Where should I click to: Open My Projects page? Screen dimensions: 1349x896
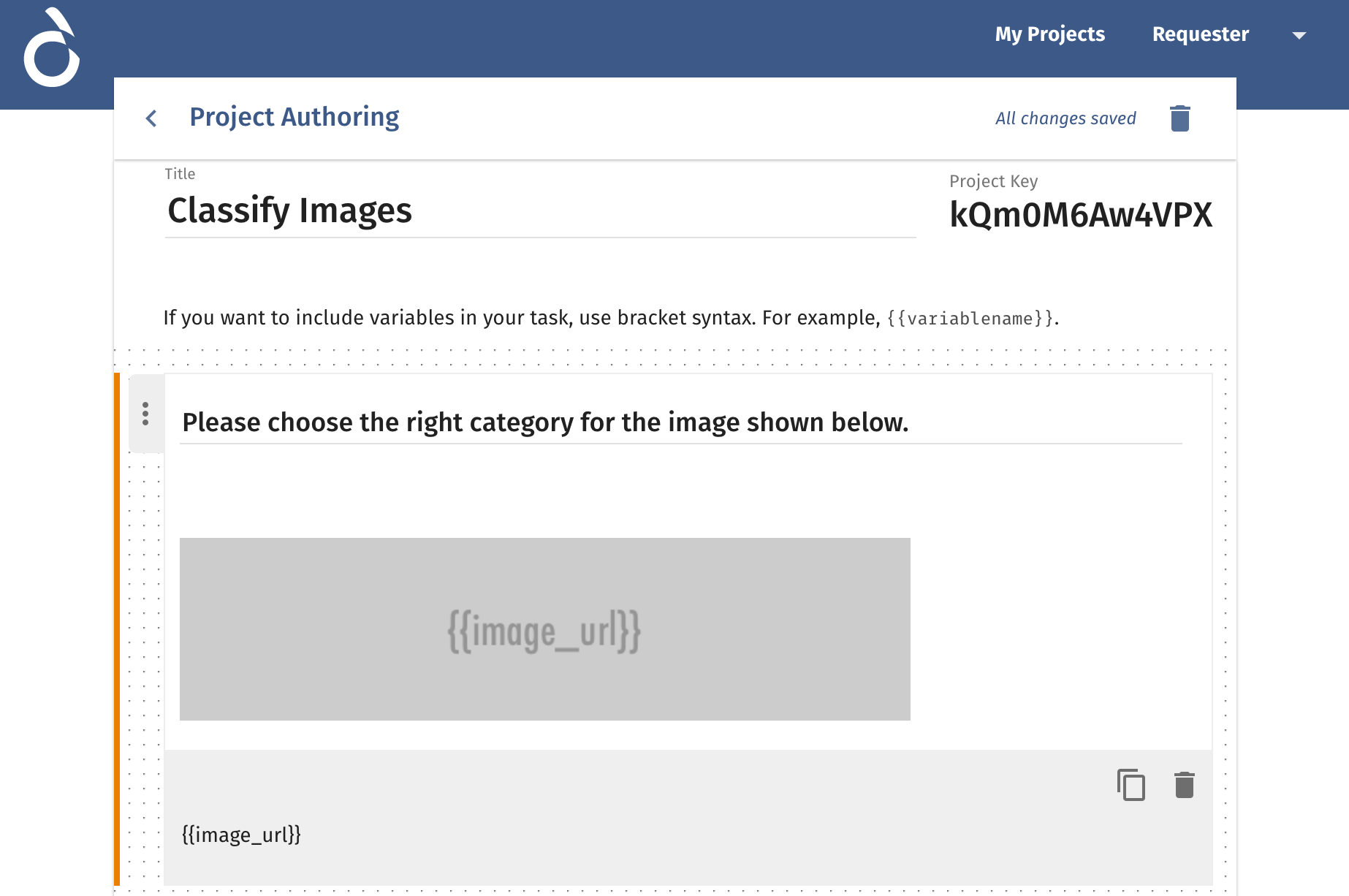pos(1049,34)
